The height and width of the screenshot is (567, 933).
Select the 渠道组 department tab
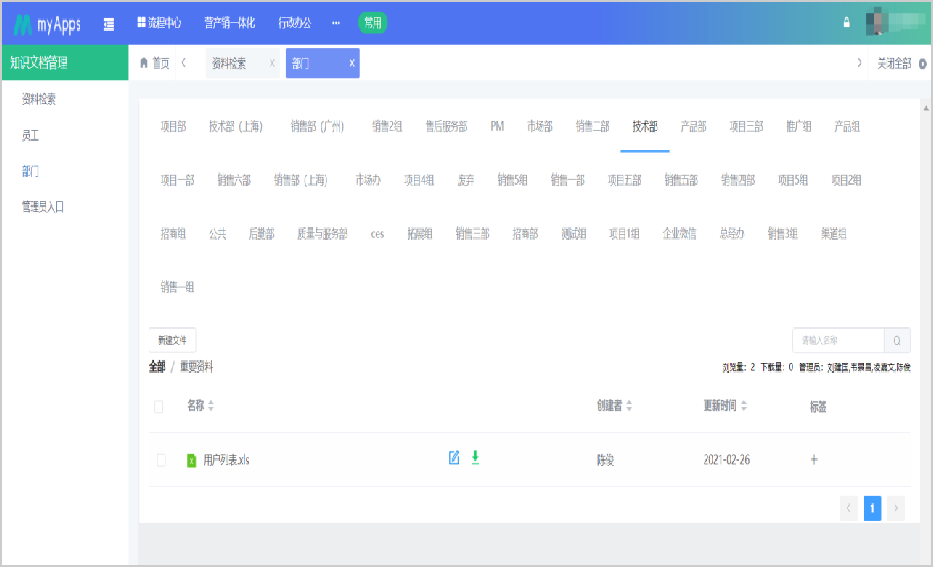pos(834,234)
